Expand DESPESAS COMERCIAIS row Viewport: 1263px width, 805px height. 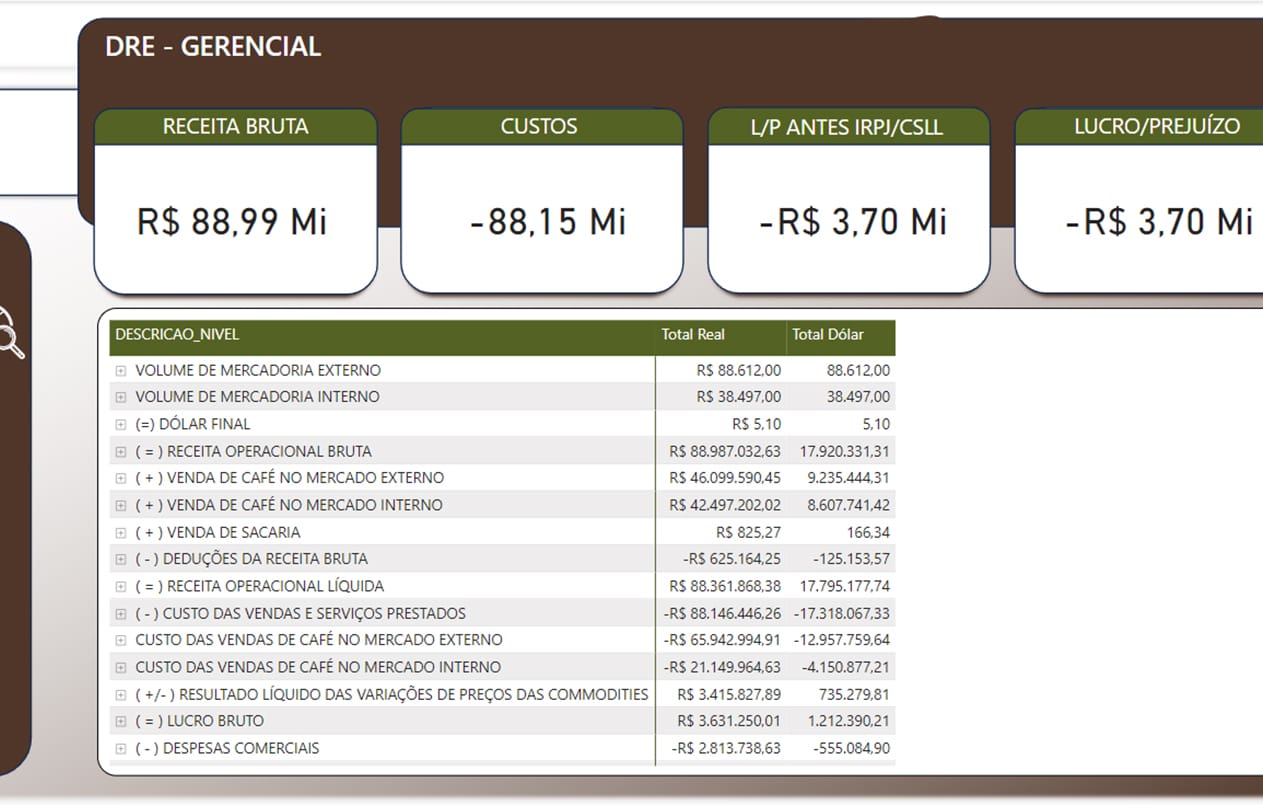pyautogui.click(x=121, y=748)
